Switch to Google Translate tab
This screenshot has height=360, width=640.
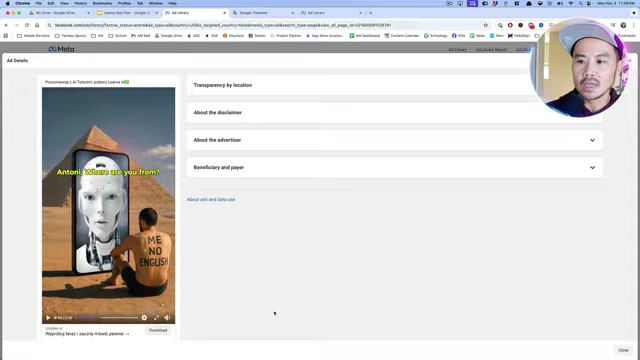coord(263,13)
